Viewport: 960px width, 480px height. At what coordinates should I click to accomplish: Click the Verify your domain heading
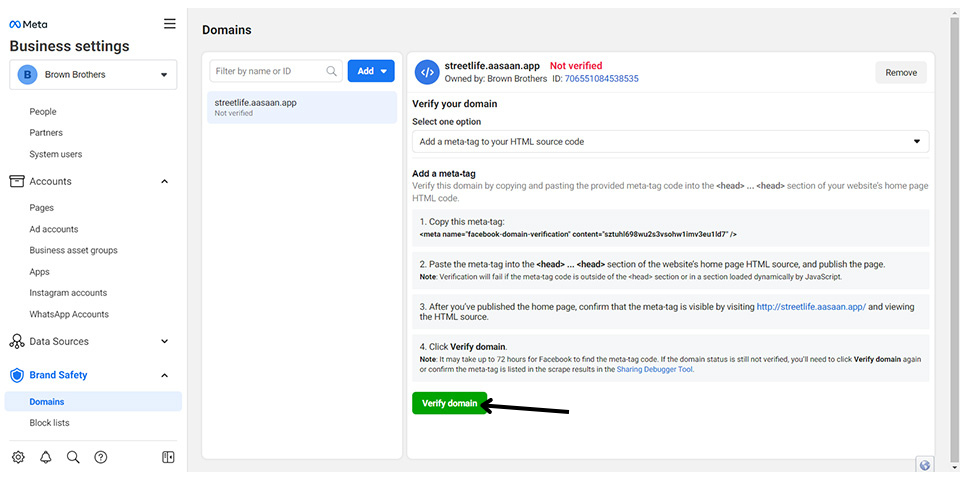[454, 104]
